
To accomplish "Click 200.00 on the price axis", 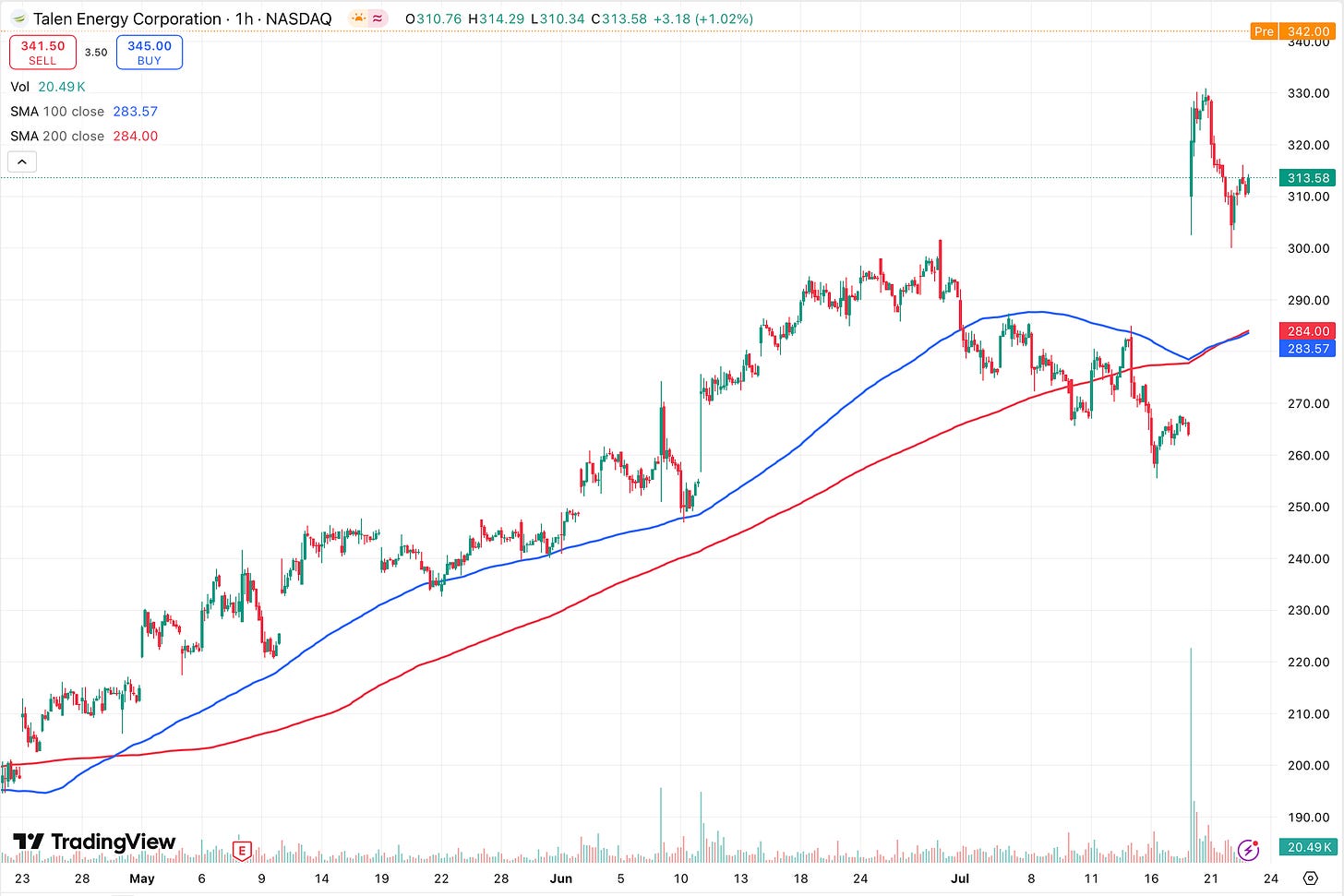I will (x=1308, y=765).
